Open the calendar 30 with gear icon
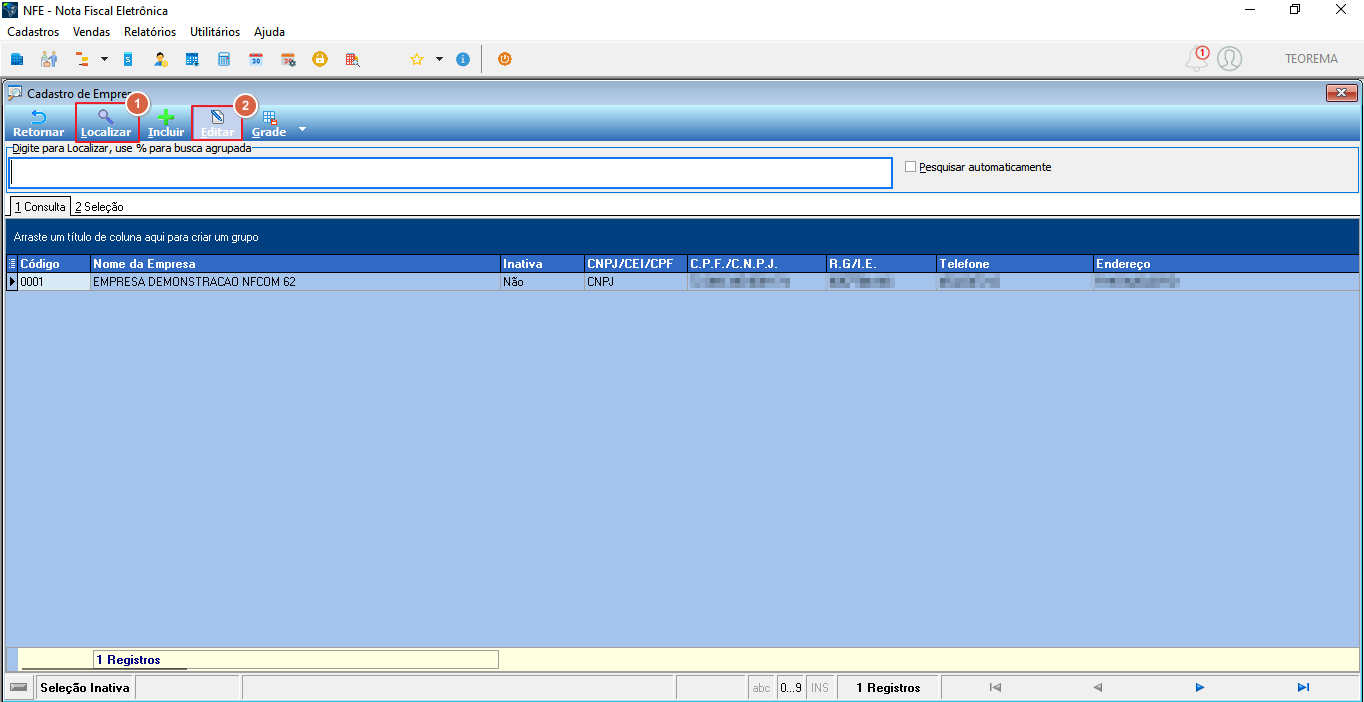The image size is (1364, 702). click(x=288, y=59)
